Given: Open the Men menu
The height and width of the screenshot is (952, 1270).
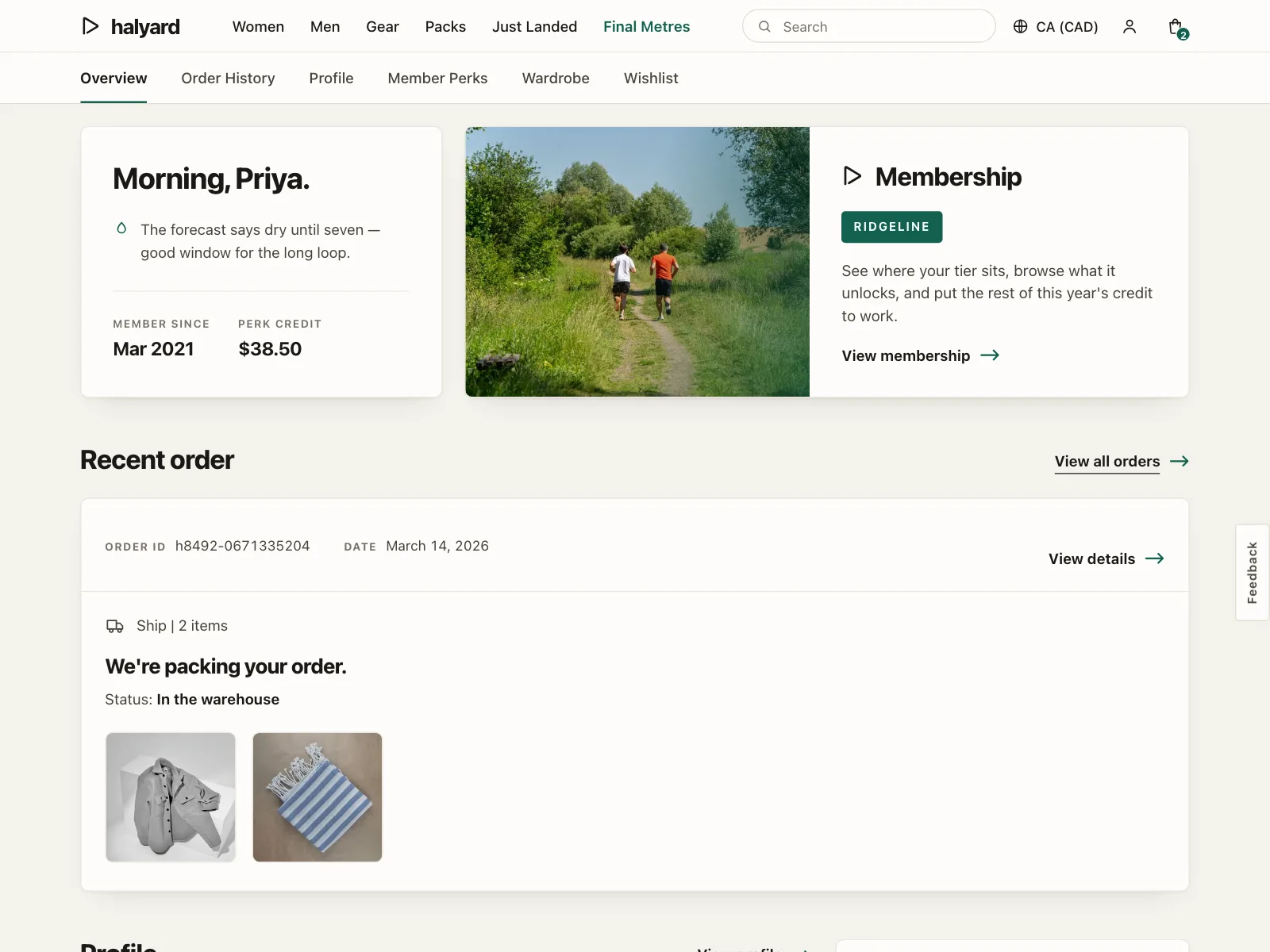Looking at the screenshot, I should [x=325, y=26].
